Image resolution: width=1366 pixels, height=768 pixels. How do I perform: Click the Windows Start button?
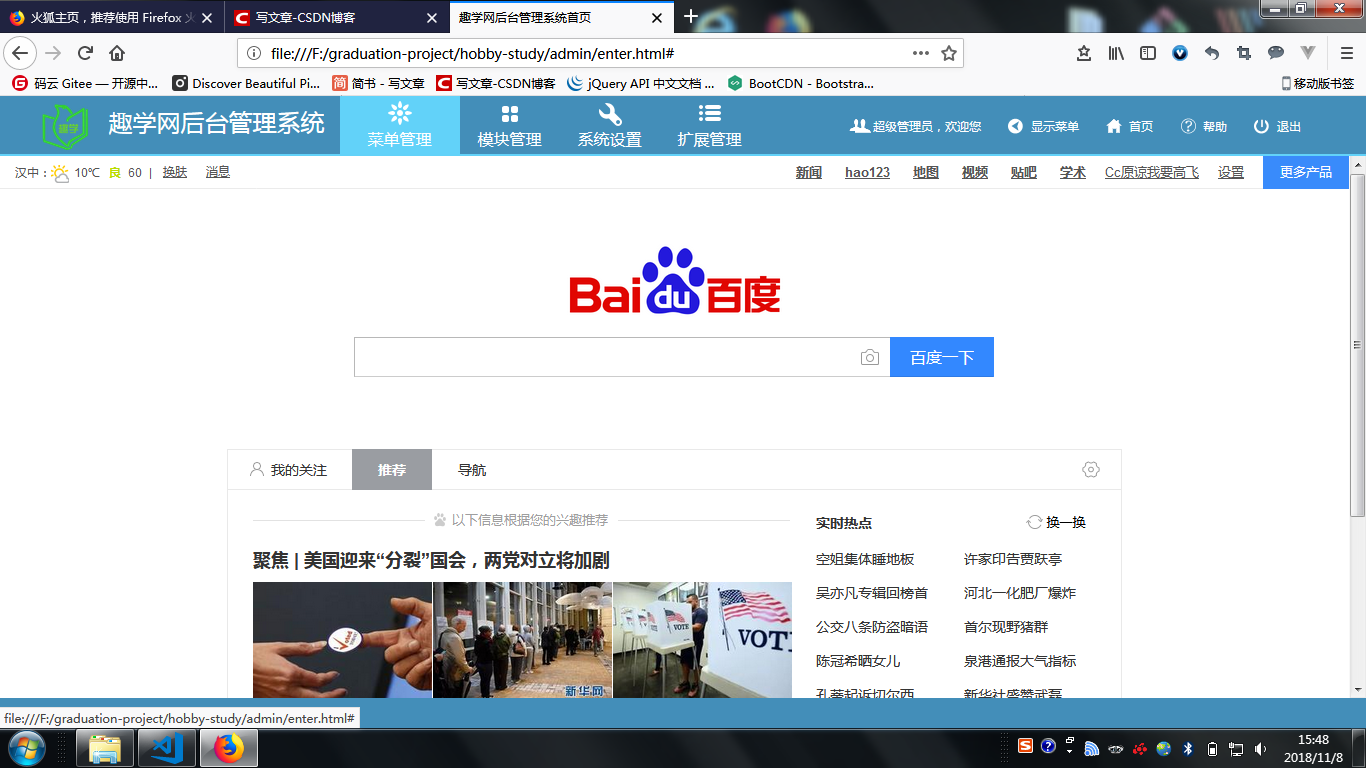[25, 748]
